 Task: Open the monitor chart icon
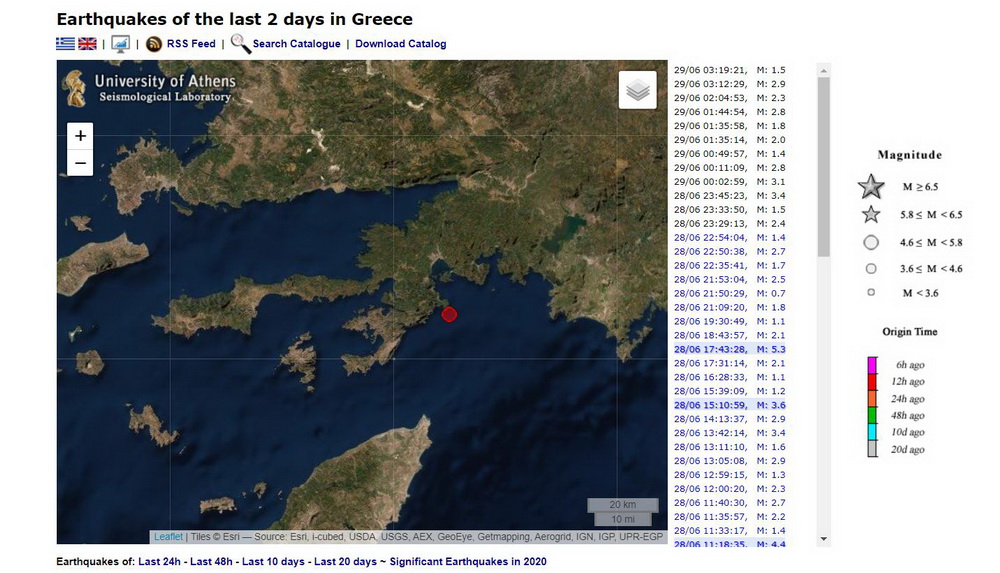tap(120, 44)
